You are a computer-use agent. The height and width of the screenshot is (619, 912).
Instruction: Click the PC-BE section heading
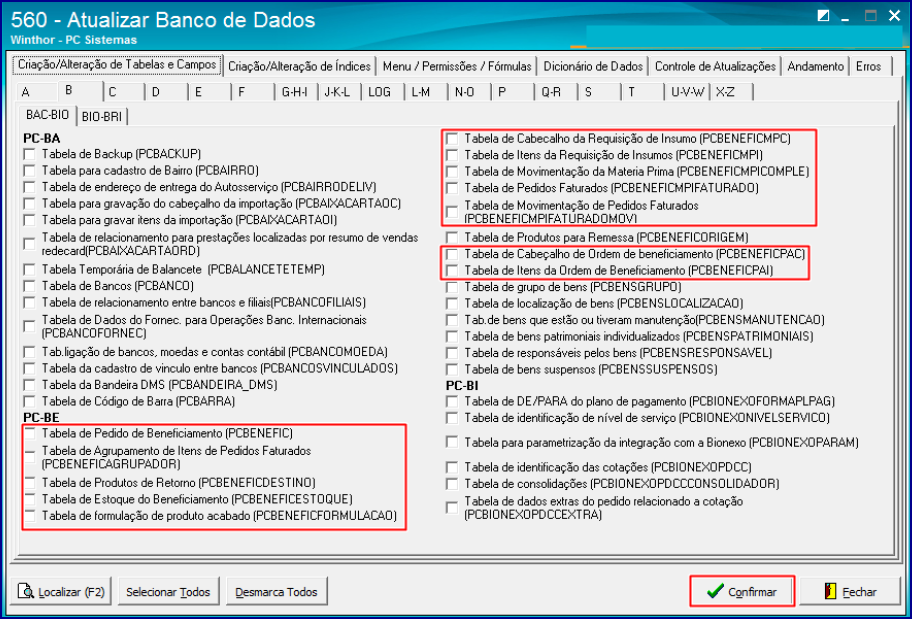[x=41, y=417]
